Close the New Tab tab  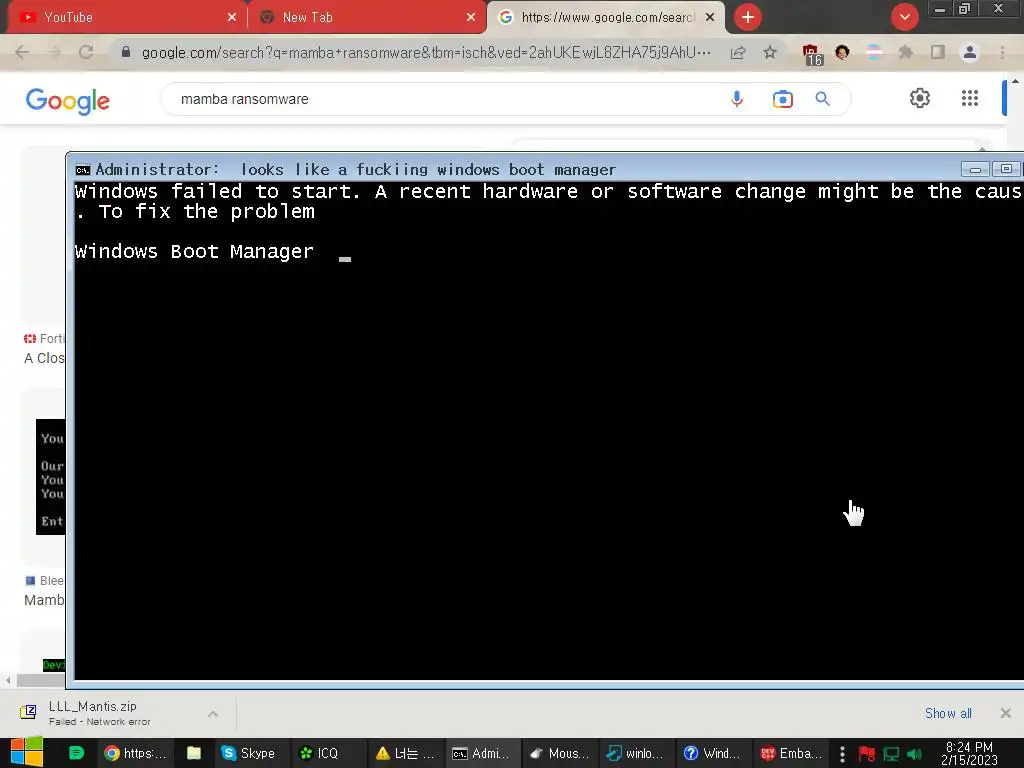[471, 18]
